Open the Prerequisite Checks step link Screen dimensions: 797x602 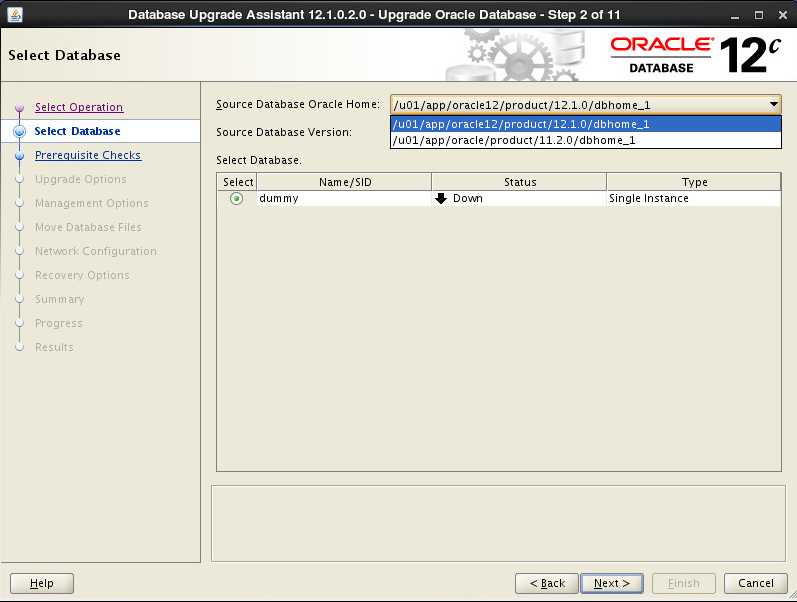[88, 155]
